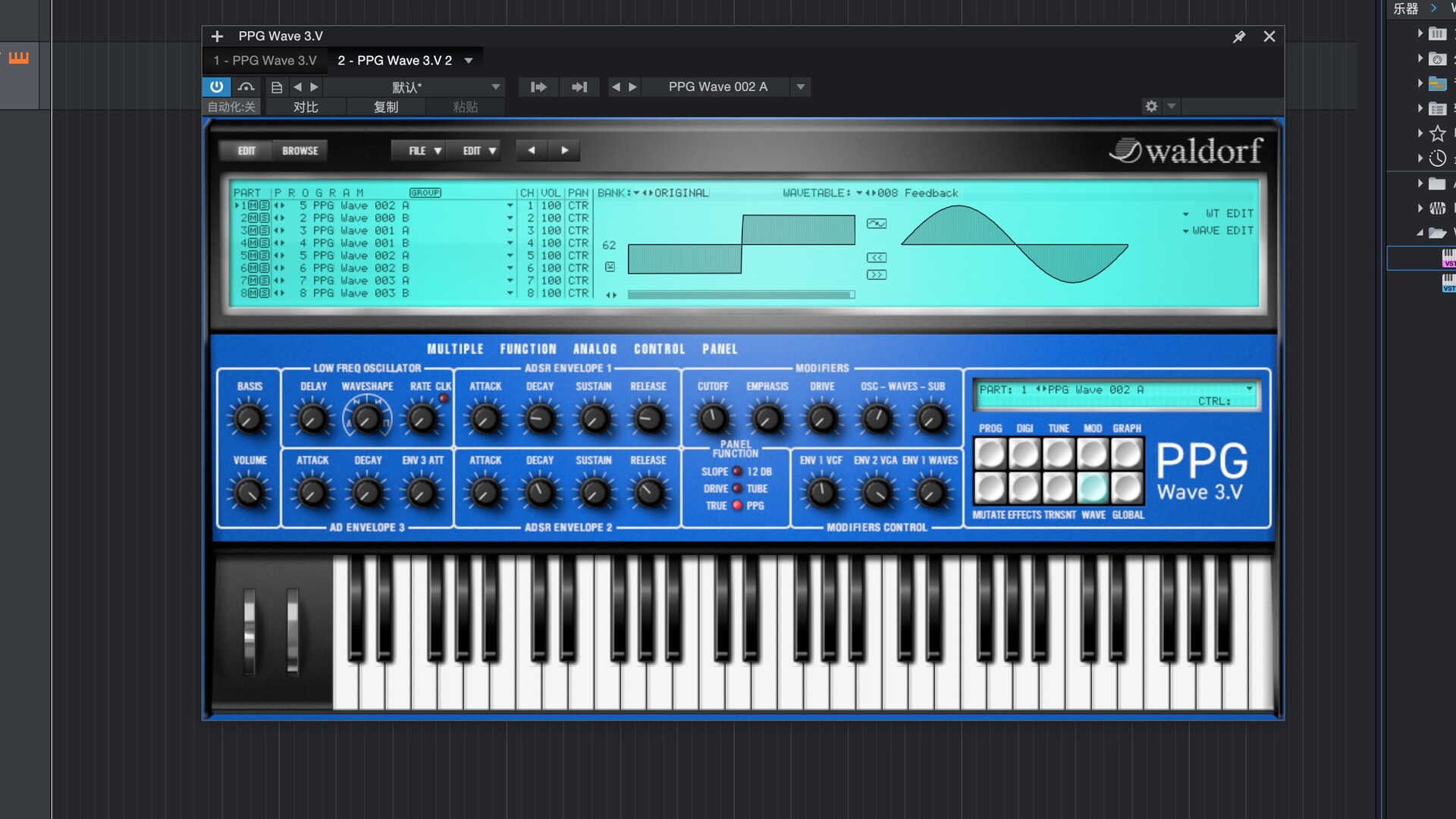Open dropdown arrow beside 2 - PPG Wave 3.V 2 tab
This screenshot has width=1456, height=819.
[x=469, y=61]
